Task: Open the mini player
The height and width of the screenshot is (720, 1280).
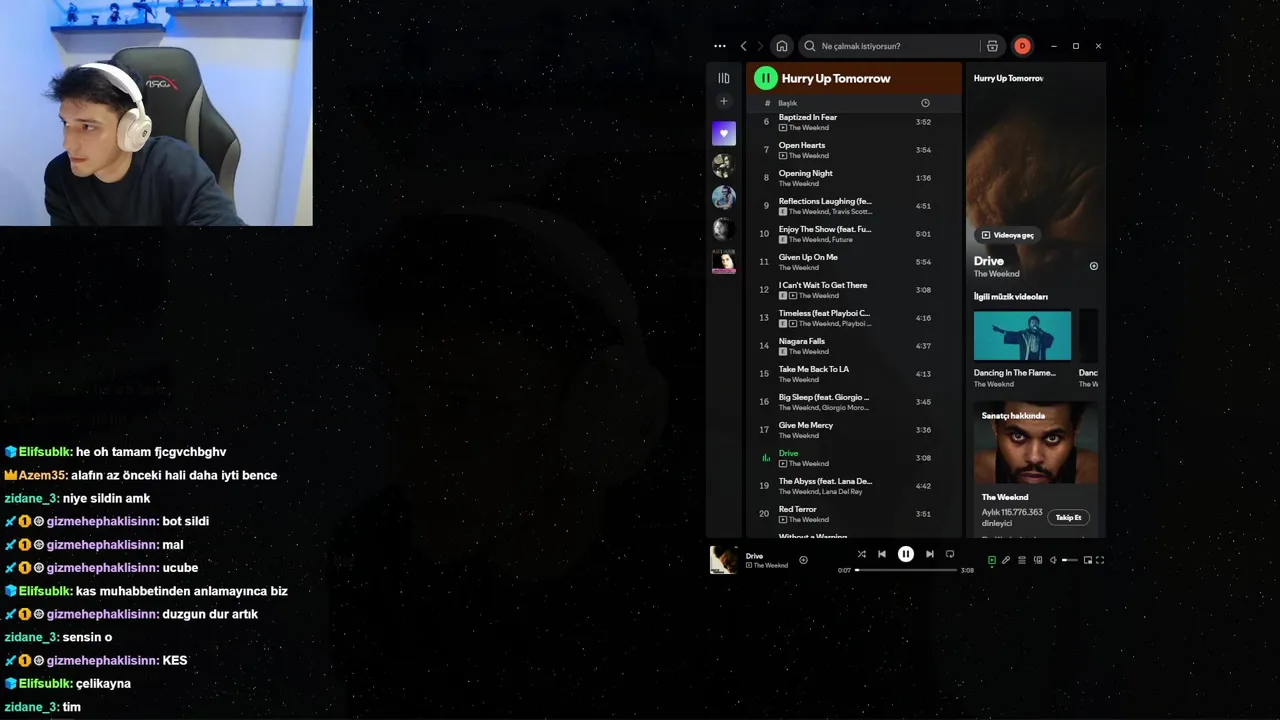Action: (1088, 560)
